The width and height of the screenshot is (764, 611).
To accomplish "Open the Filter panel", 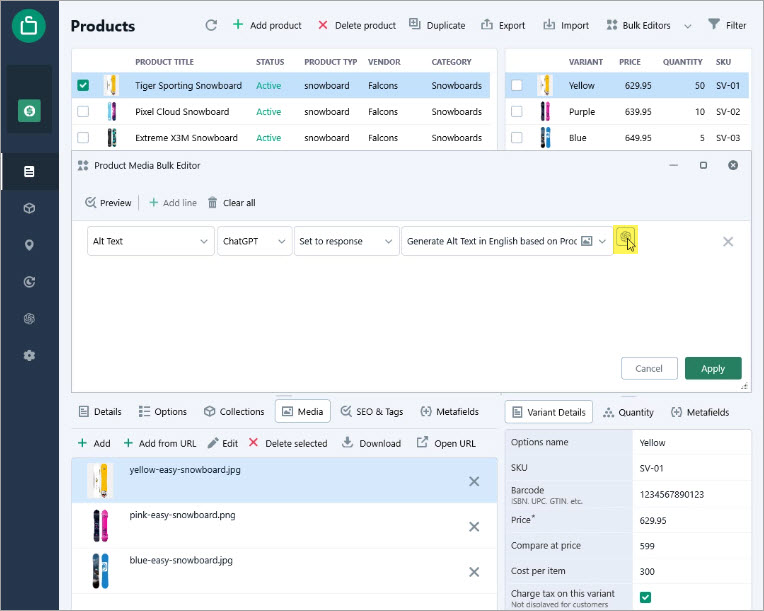I will 727,25.
